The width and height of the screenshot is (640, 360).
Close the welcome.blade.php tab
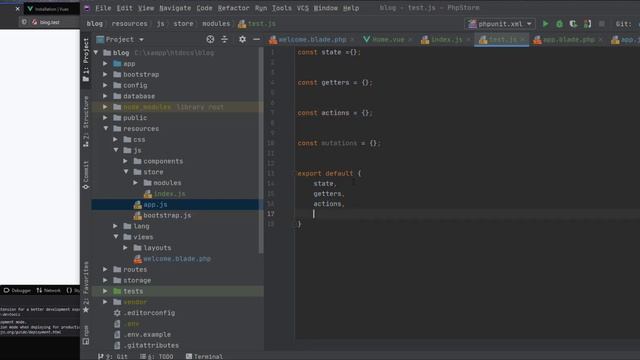pyautogui.click(x=352, y=40)
